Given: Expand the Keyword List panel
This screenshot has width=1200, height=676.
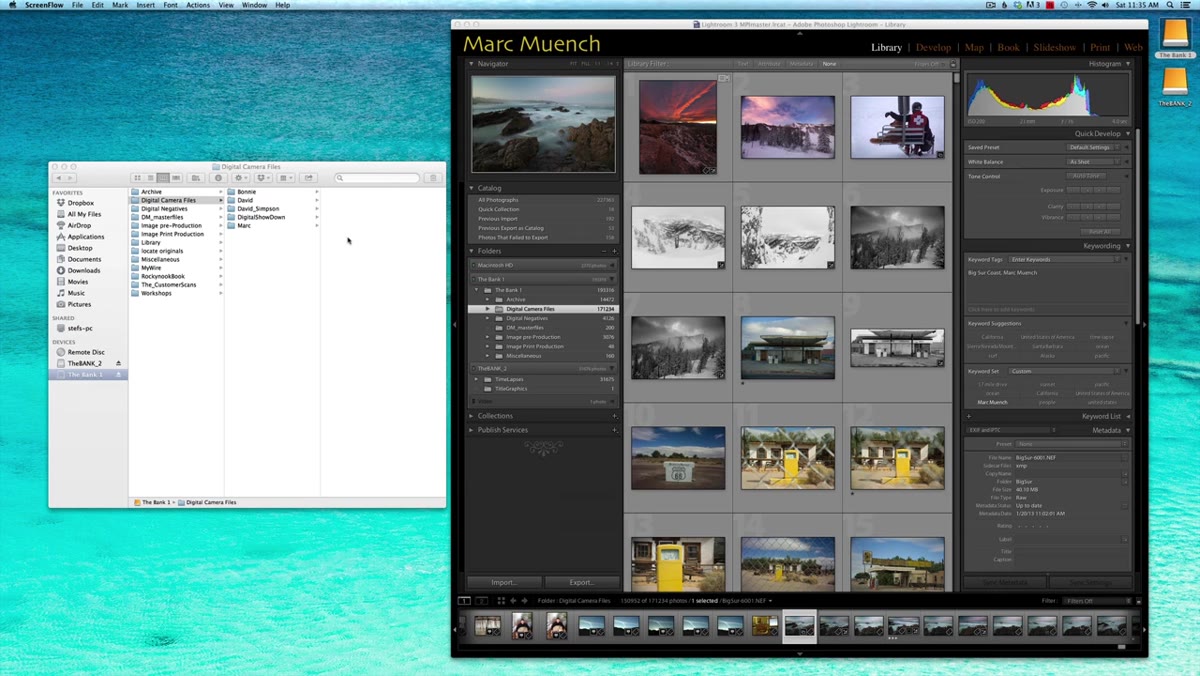Looking at the screenshot, I should (1128, 416).
